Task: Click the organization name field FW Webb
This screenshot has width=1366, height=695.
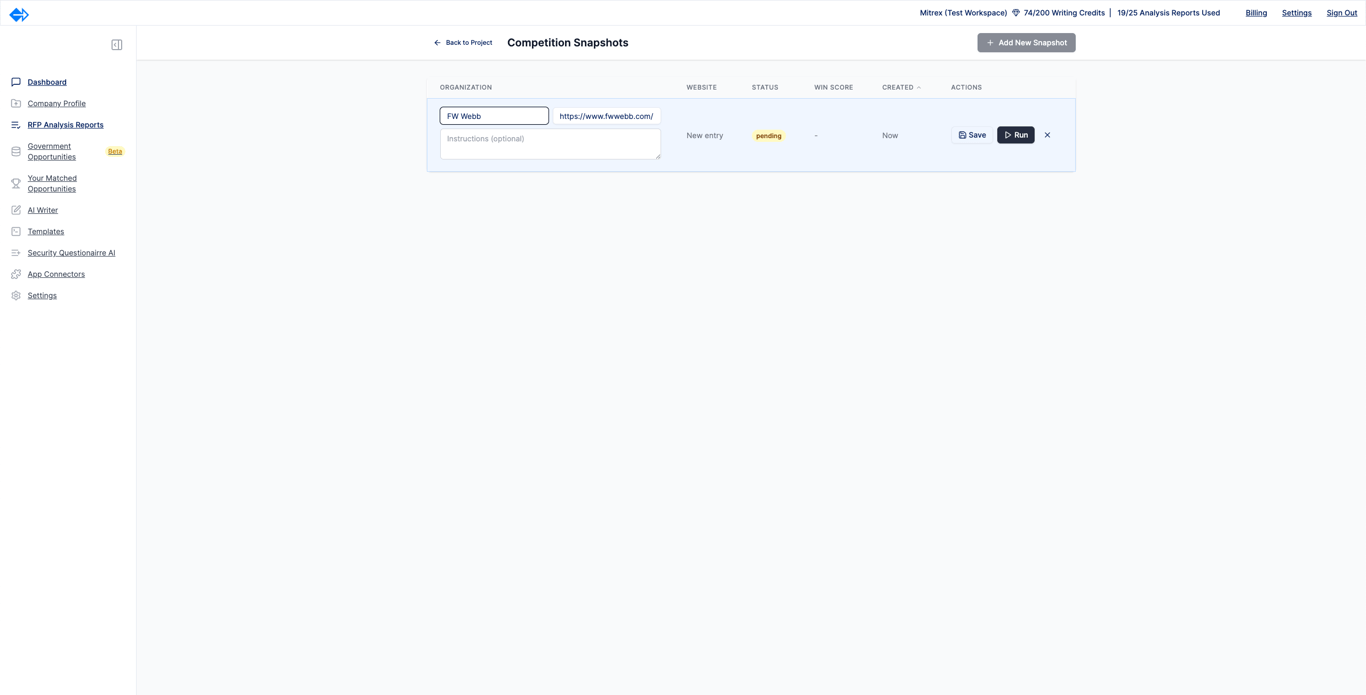Action: pyautogui.click(x=494, y=116)
